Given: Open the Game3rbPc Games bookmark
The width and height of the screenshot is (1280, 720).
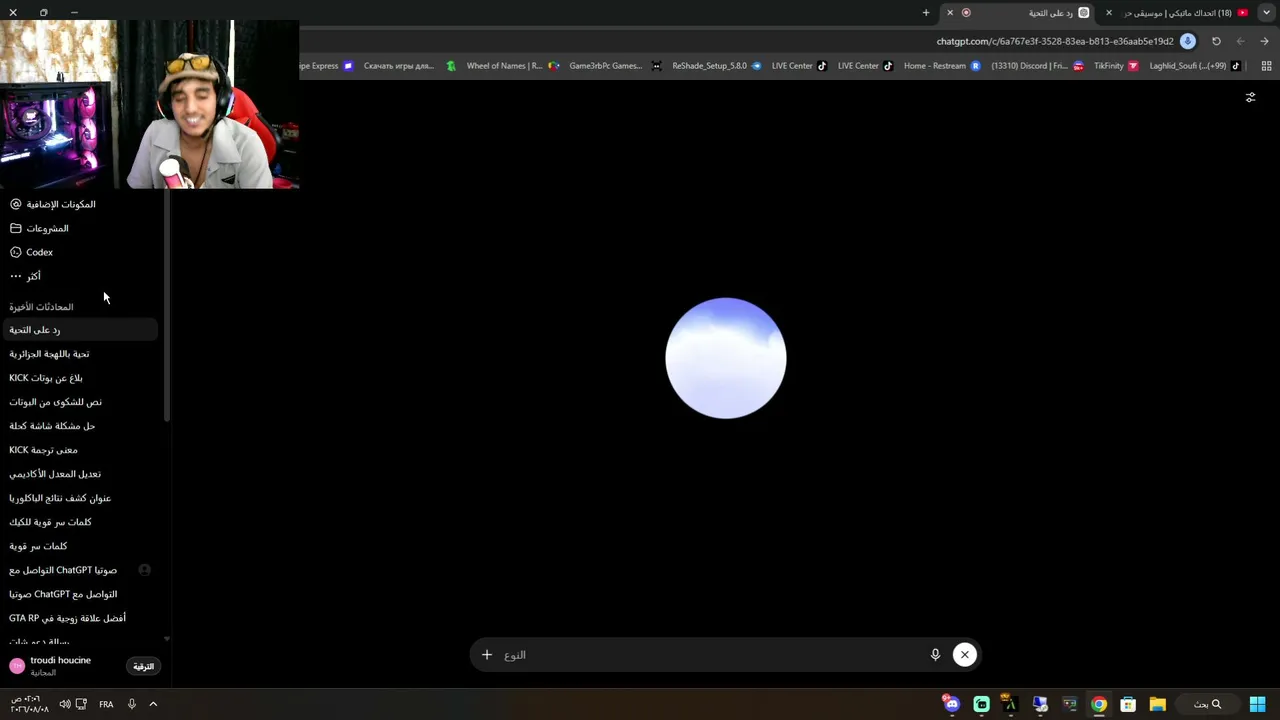Looking at the screenshot, I should coord(614,66).
